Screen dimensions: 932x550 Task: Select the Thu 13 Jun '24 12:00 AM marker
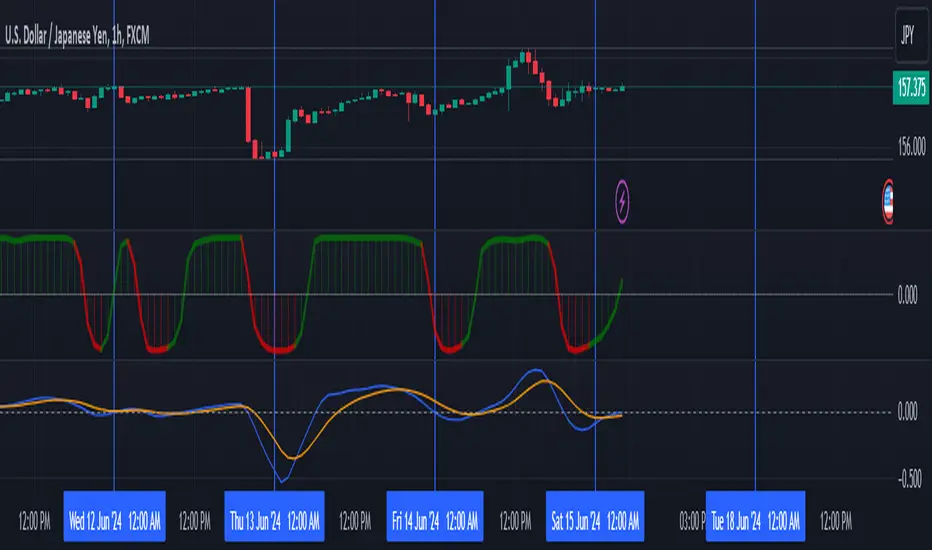[x=274, y=516]
